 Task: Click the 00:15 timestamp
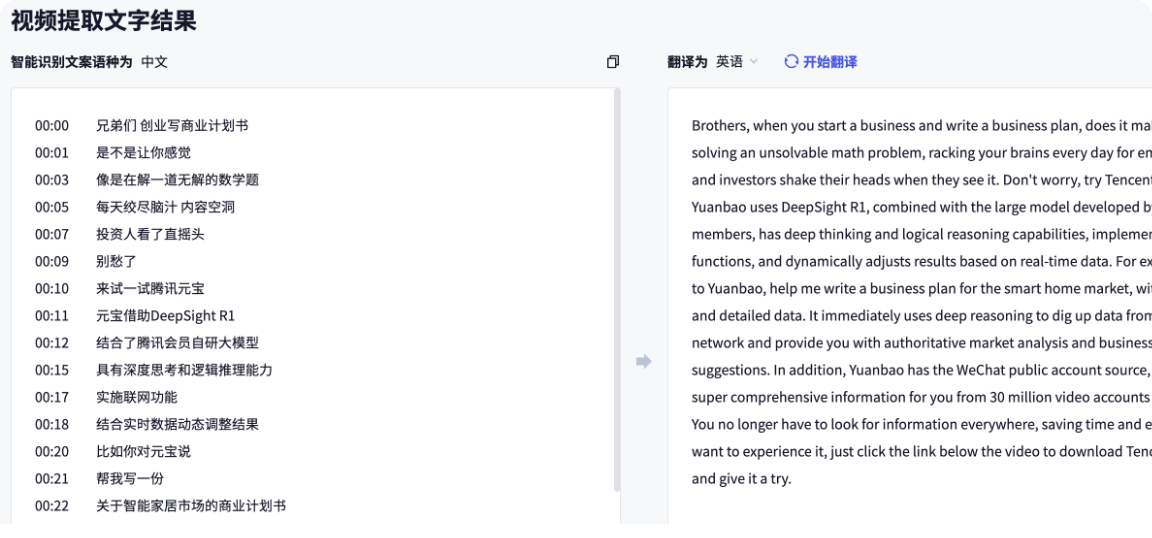tap(51, 370)
